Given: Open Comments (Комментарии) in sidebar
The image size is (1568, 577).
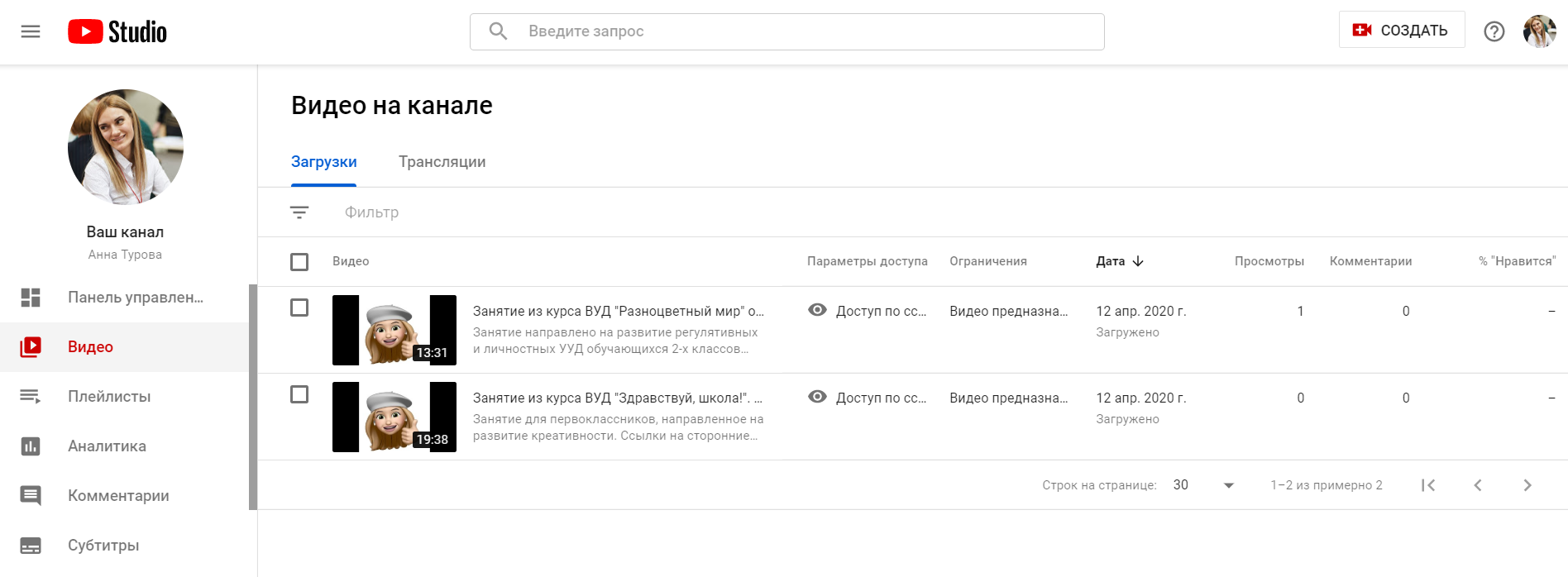Looking at the screenshot, I should [x=118, y=496].
